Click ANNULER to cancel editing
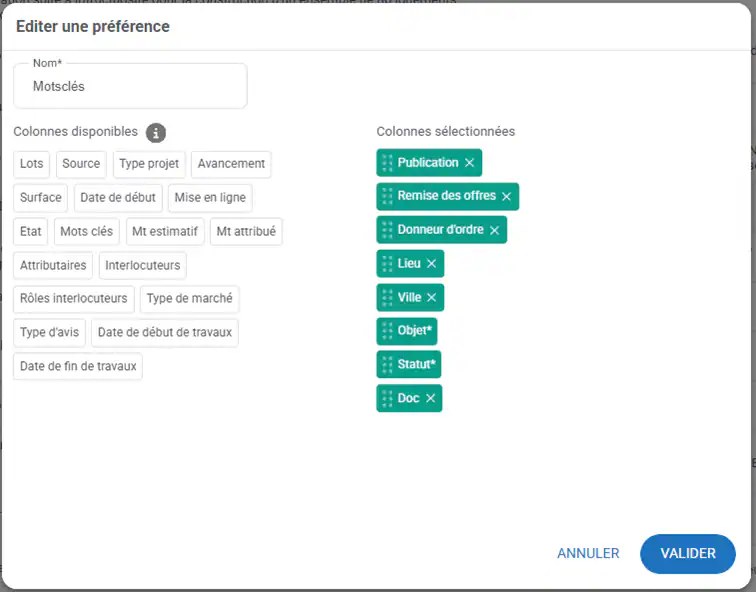Screen dimensions: 756x592 pyautogui.click(x=588, y=553)
